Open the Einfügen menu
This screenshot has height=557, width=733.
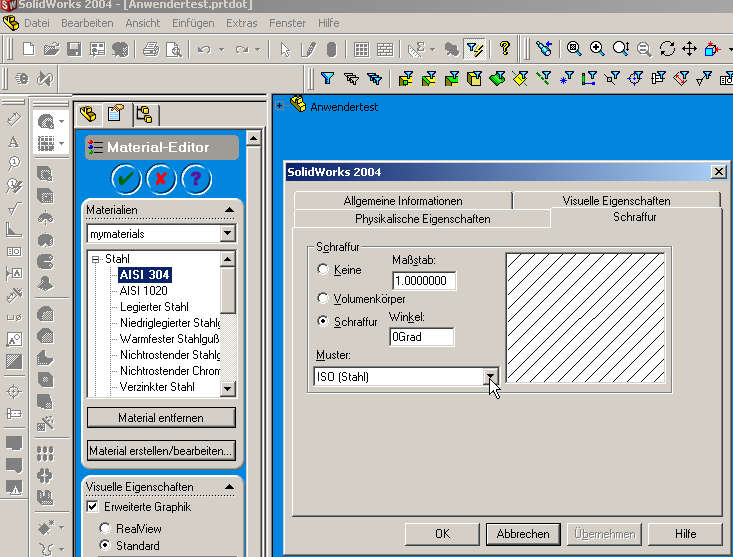[193, 23]
